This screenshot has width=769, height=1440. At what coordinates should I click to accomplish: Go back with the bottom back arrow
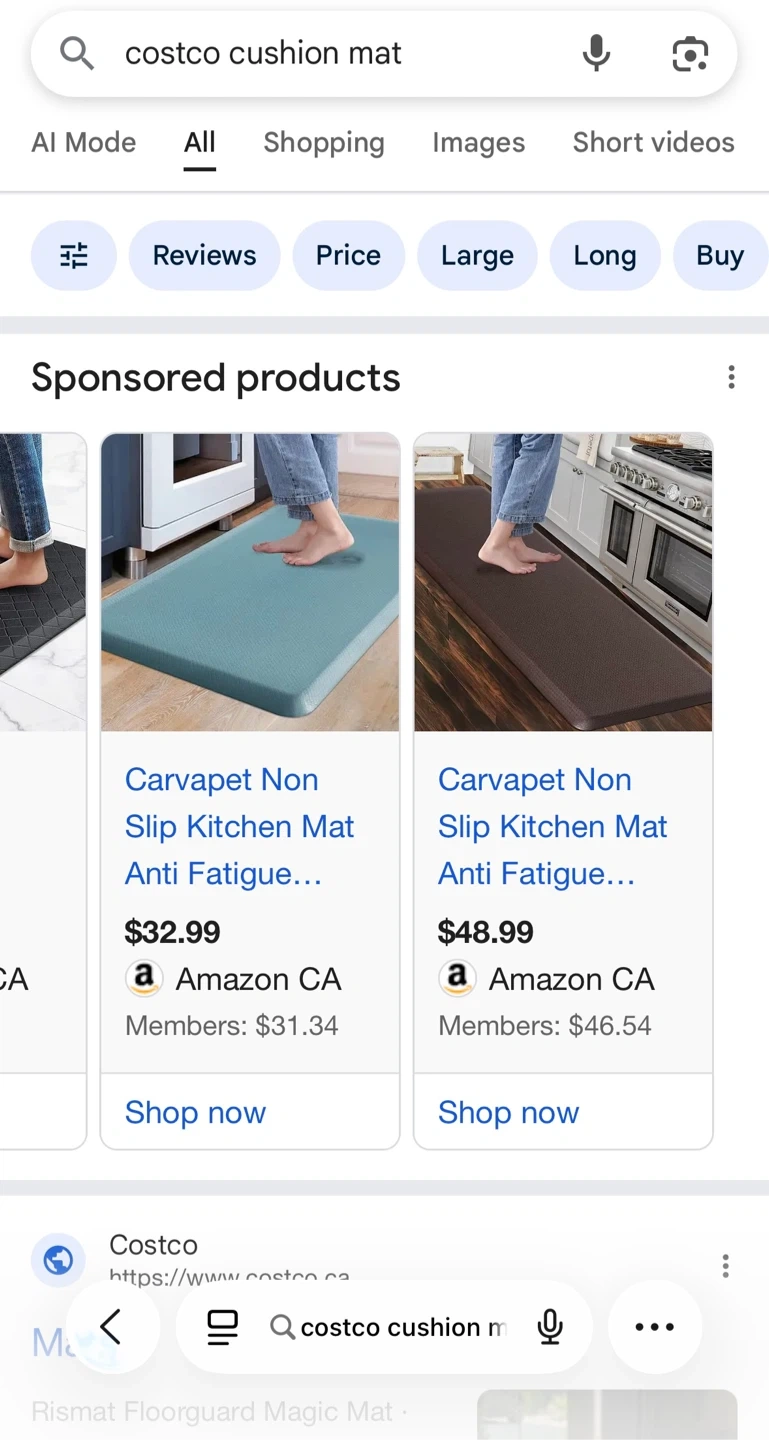(x=111, y=1327)
